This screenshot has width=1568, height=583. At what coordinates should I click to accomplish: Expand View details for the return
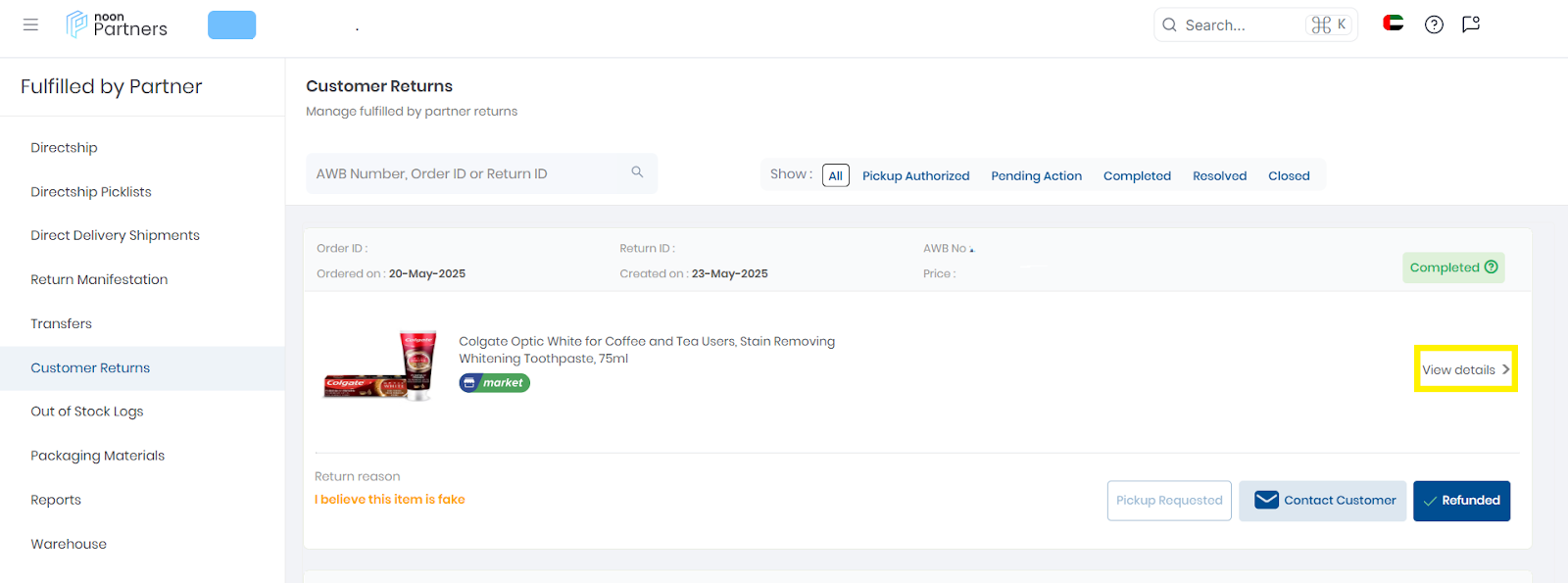click(1466, 369)
